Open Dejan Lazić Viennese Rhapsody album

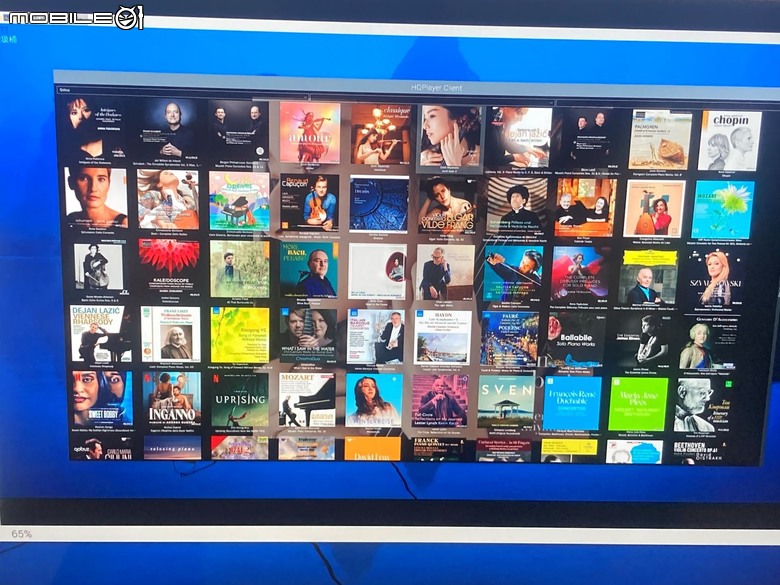click(x=101, y=334)
